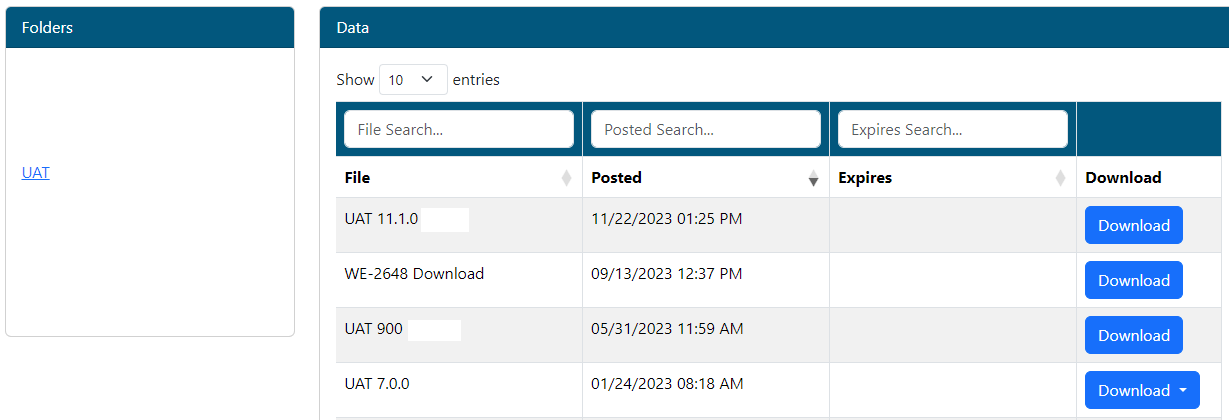Image resolution: width=1229 pixels, height=420 pixels.
Task: Toggle the Posted column sort arrow icon
Action: [x=813, y=178]
